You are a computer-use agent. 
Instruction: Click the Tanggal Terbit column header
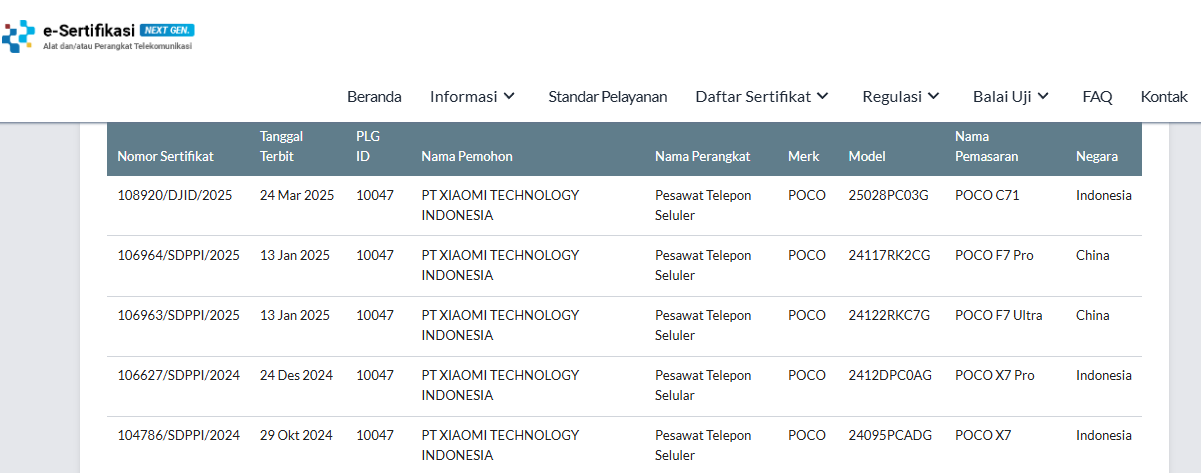coord(282,146)
